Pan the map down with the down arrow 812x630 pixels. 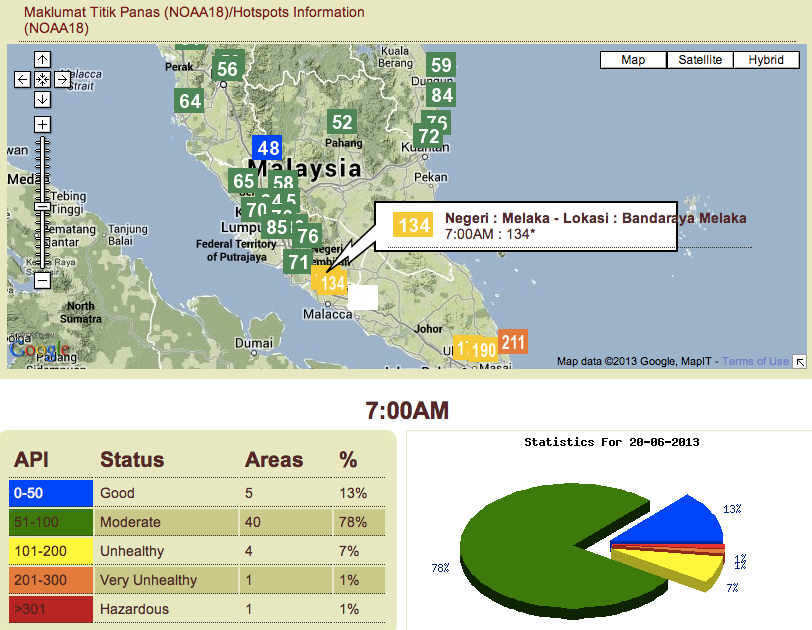[x=42, y=99]
